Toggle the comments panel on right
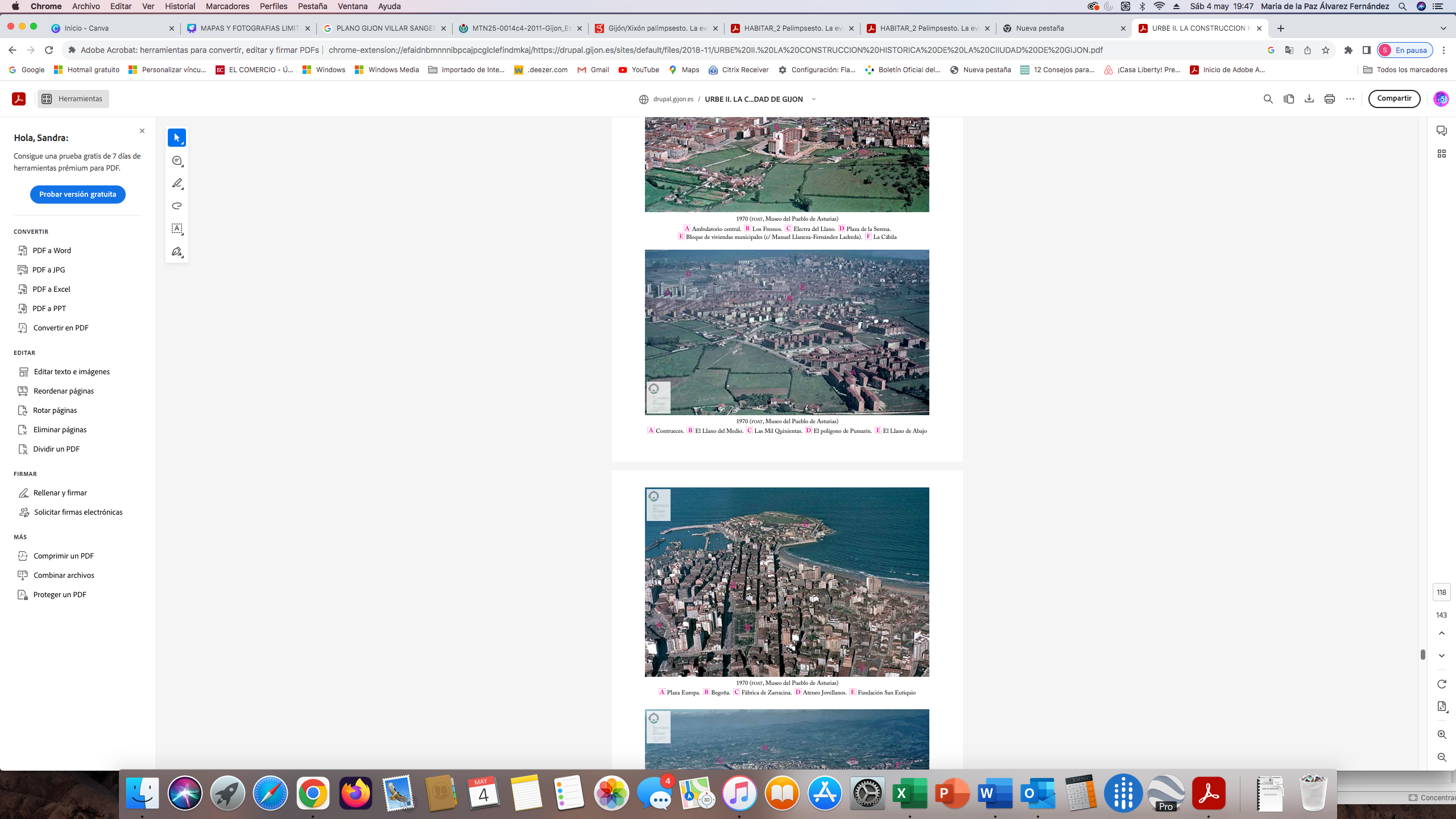 click(x=1441, y=131)
